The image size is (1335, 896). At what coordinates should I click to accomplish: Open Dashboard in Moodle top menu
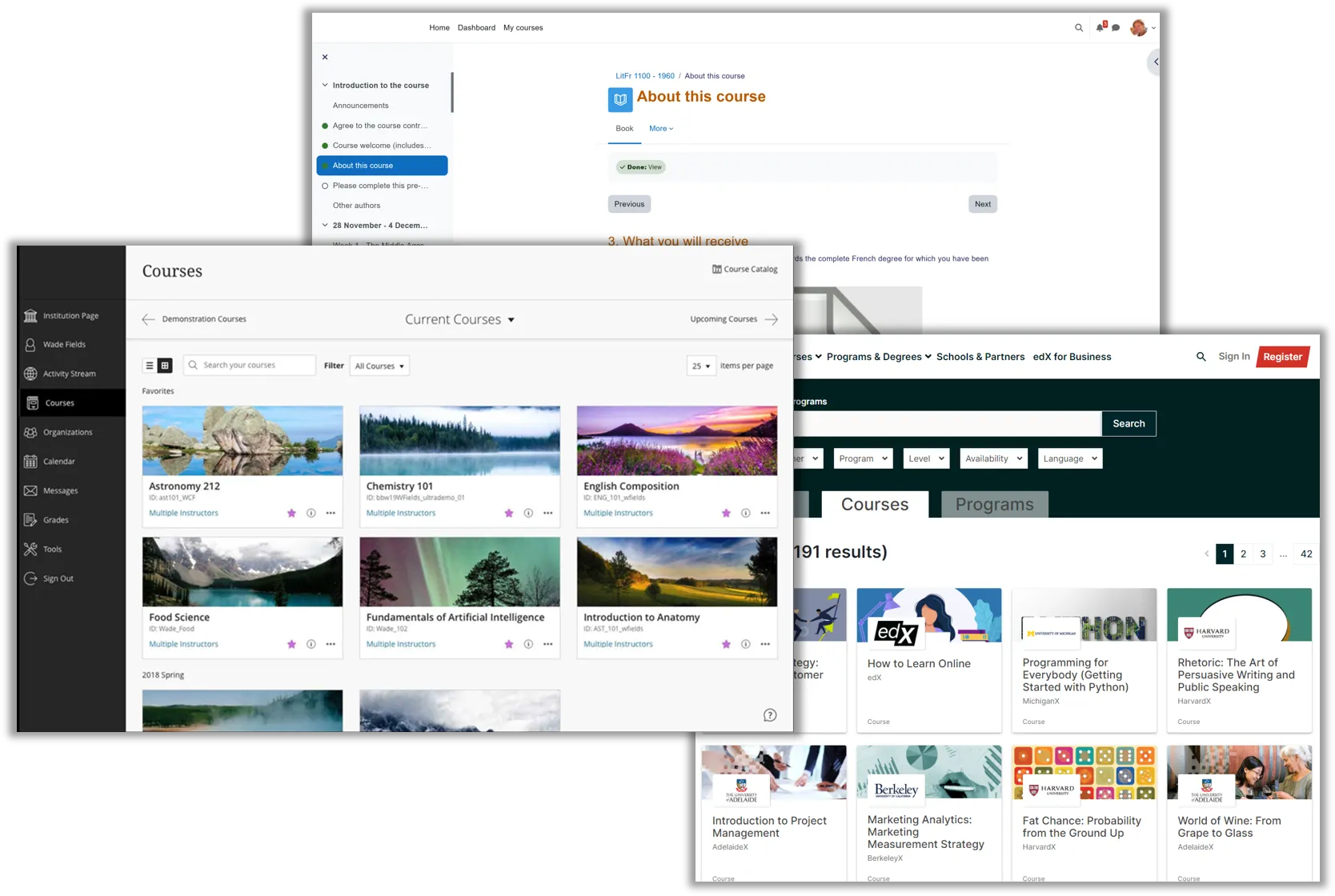tap(476, 28)
